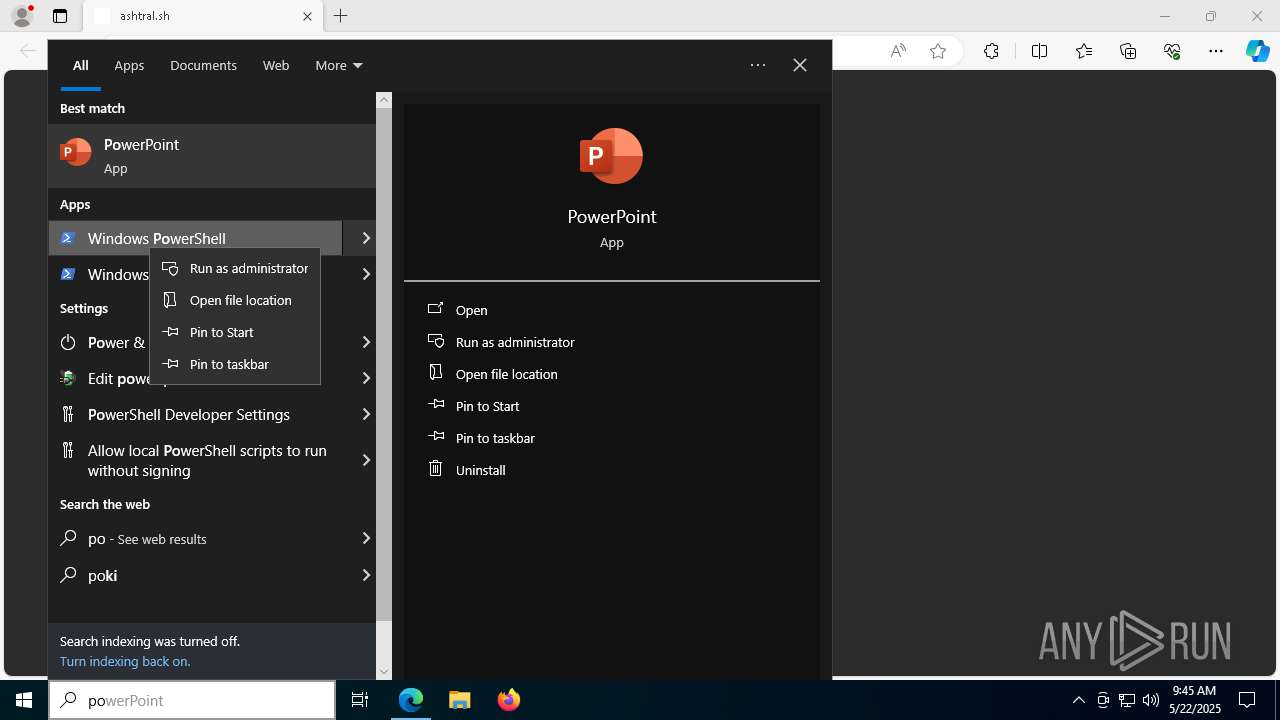The image size is (1280, 720).
Task: Click Open icon in PowerPoint details
Action: pyautogui.click(x=435, y=309)
